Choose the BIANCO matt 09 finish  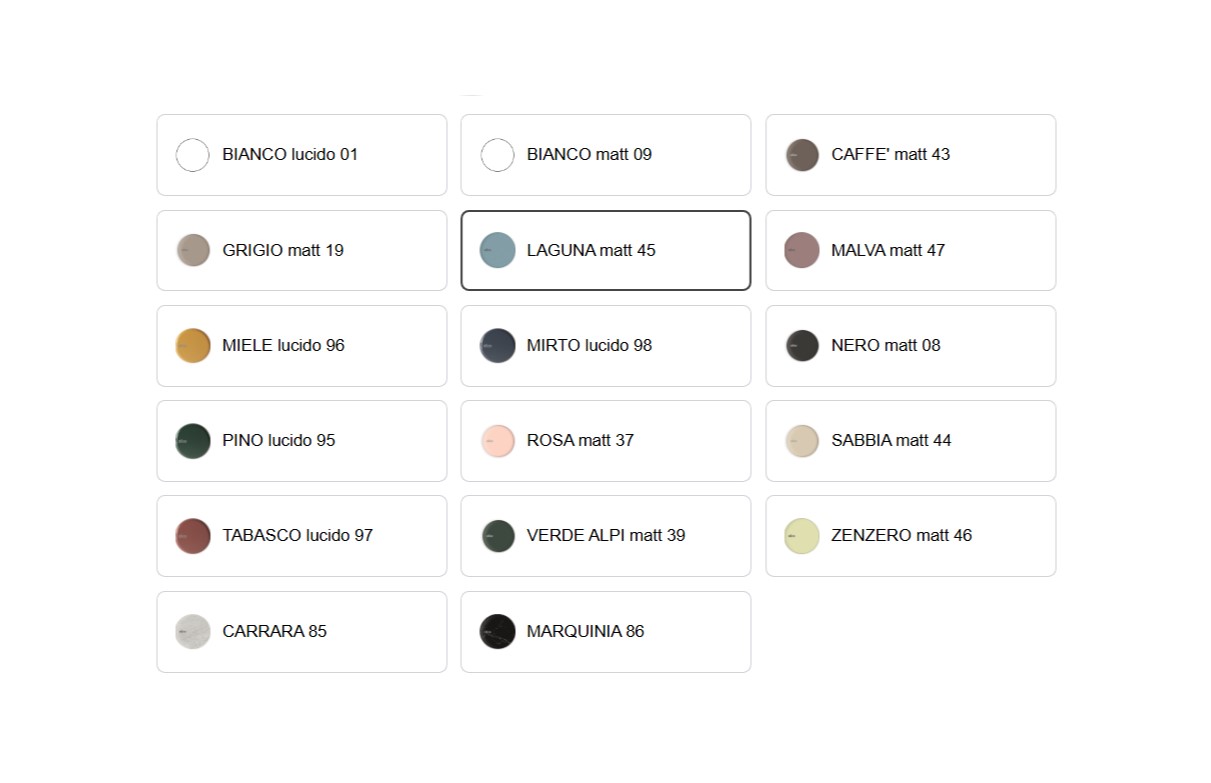(x=605, y=155)
